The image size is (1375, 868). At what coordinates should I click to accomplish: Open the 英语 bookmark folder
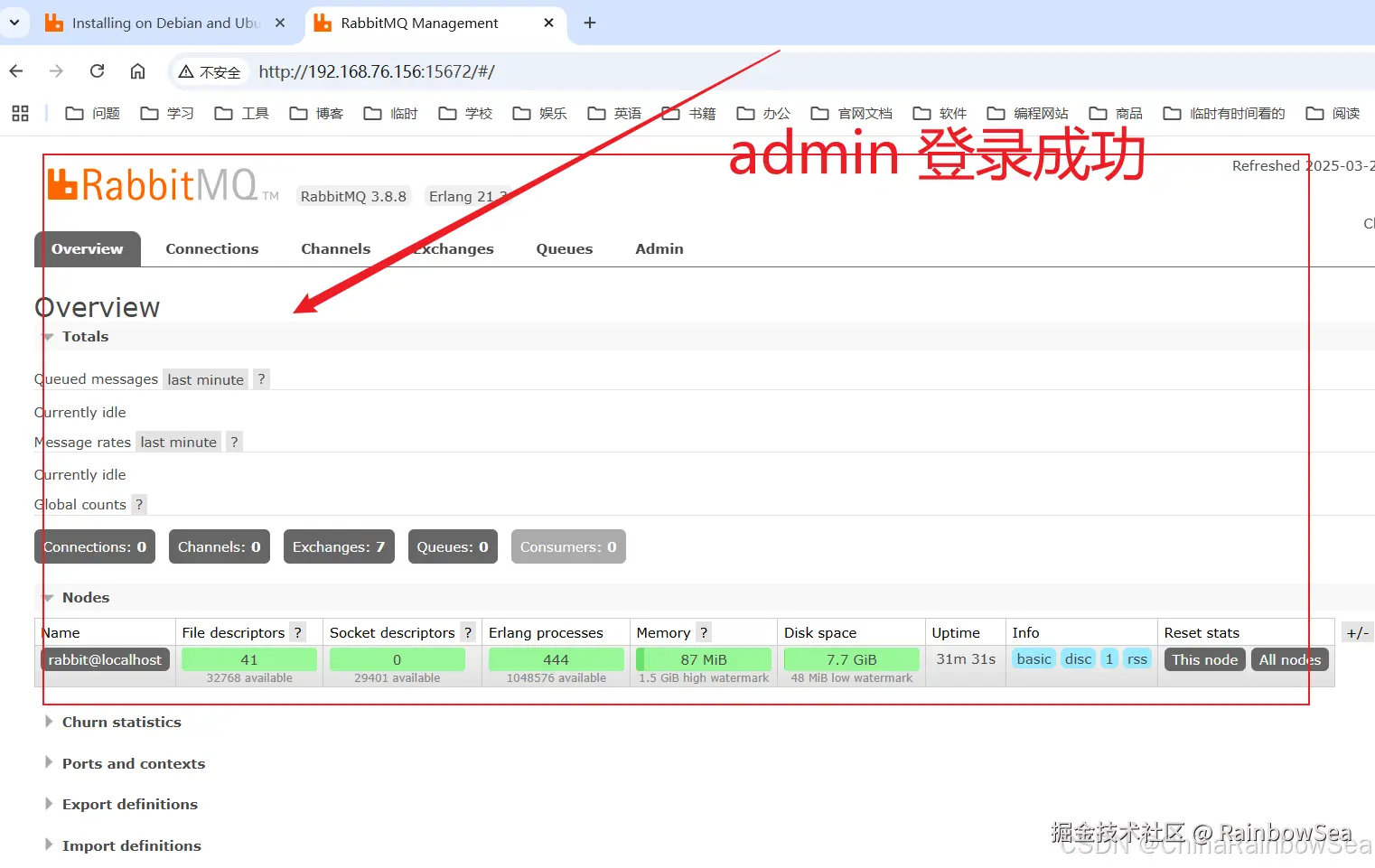(x=614, y=113)
